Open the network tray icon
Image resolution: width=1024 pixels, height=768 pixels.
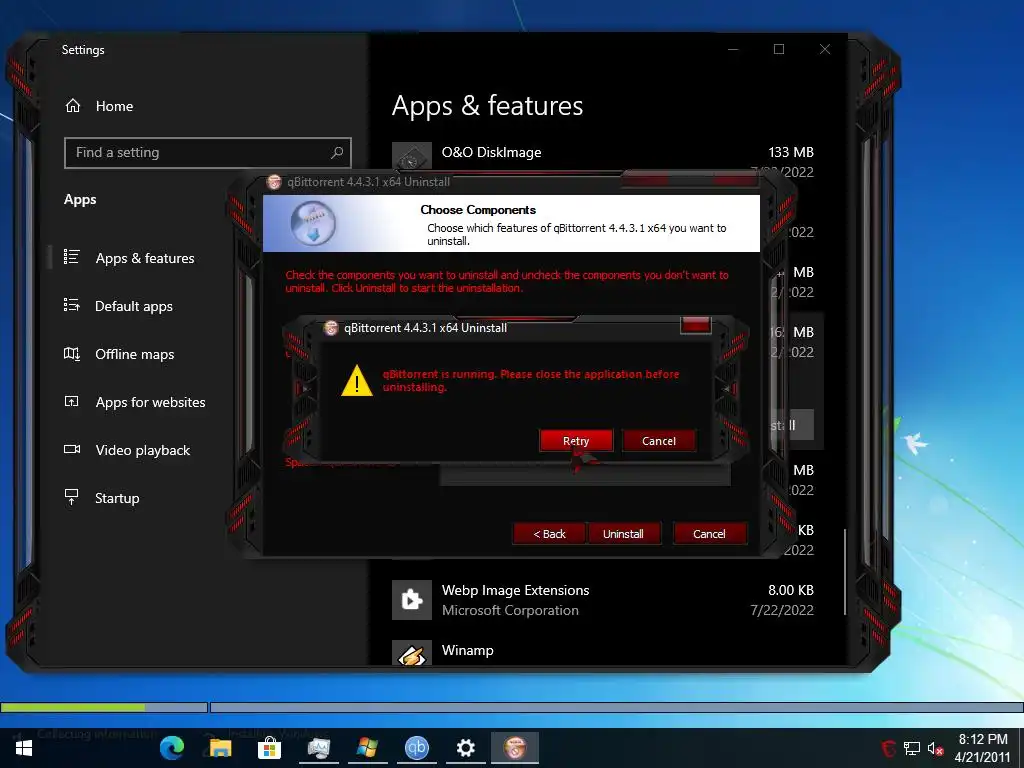(x=912, y=748)
